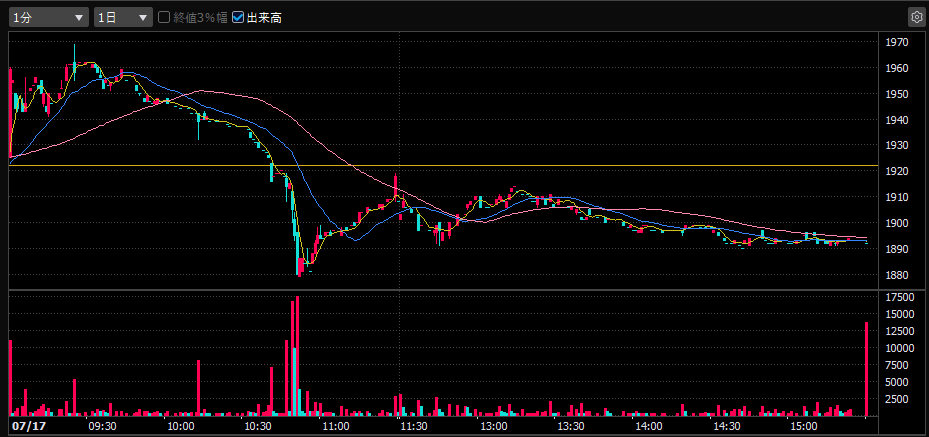Click the 11:00 time axis label

tap(335, 426)
